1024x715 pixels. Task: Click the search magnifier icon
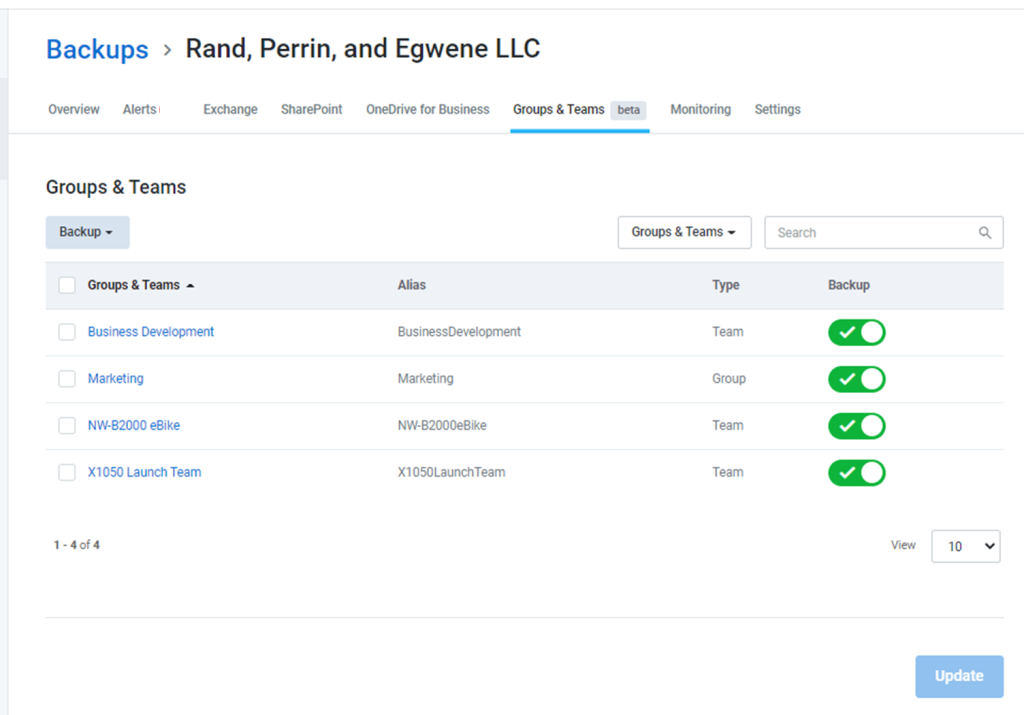tap(985, 232)
